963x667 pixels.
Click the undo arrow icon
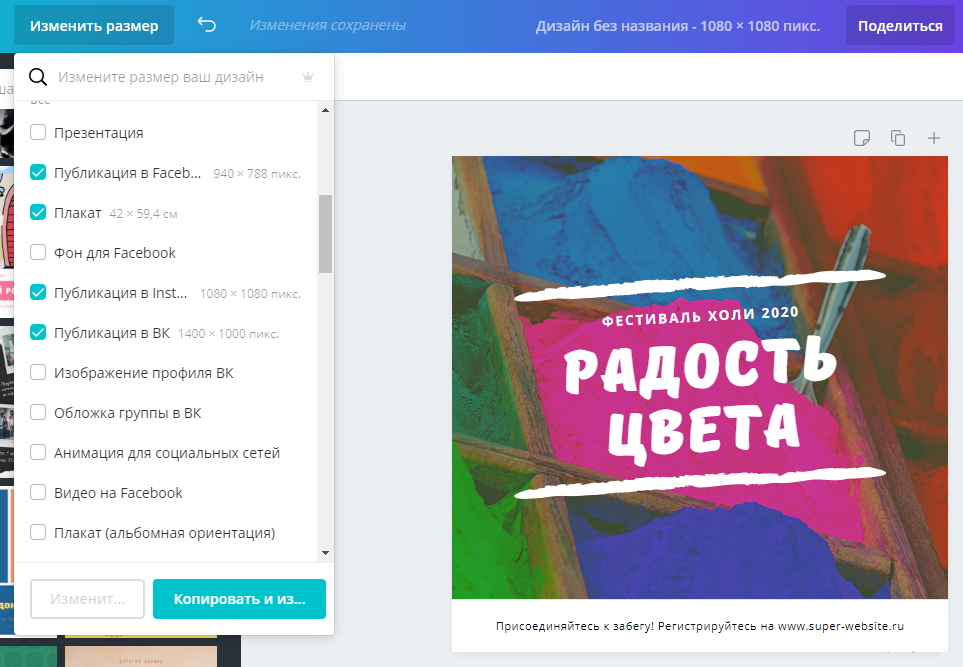point(207,25)
